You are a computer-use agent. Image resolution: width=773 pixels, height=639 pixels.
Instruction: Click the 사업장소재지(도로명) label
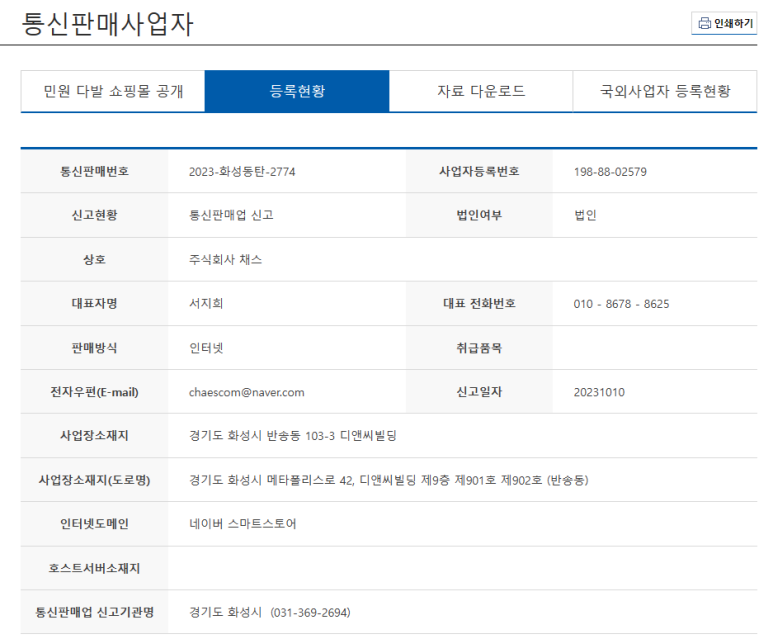[x=94, y=480]
